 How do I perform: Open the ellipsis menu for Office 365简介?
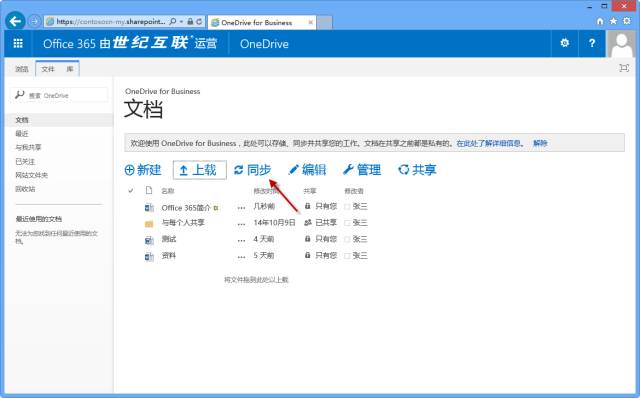point(241,208)
